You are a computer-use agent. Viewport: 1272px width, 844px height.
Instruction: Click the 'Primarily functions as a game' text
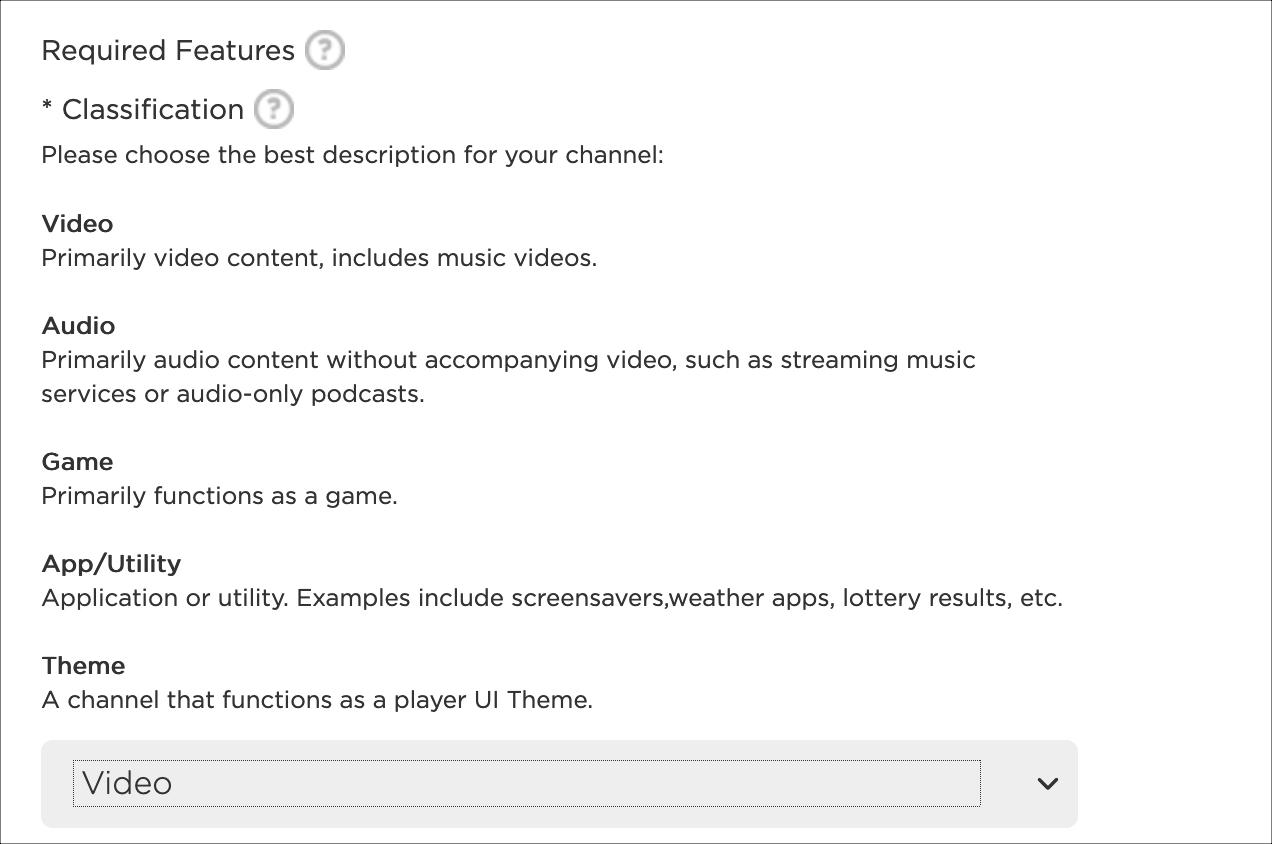(219, 496)
